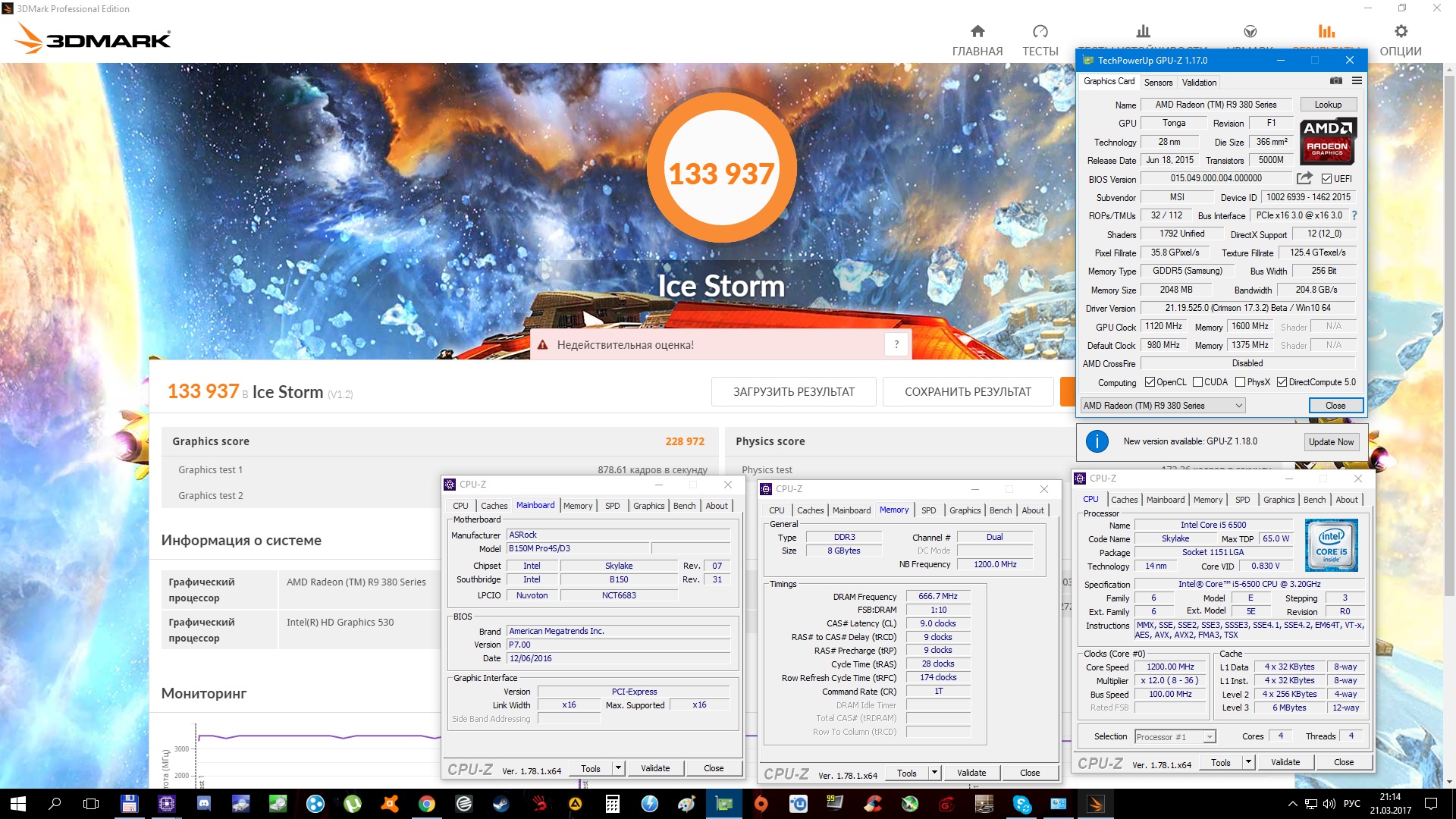Save the BIOS via the GPU-Z share arrow icon
The width and height of the screenshot is (1456, 819).
point(1304,178)
